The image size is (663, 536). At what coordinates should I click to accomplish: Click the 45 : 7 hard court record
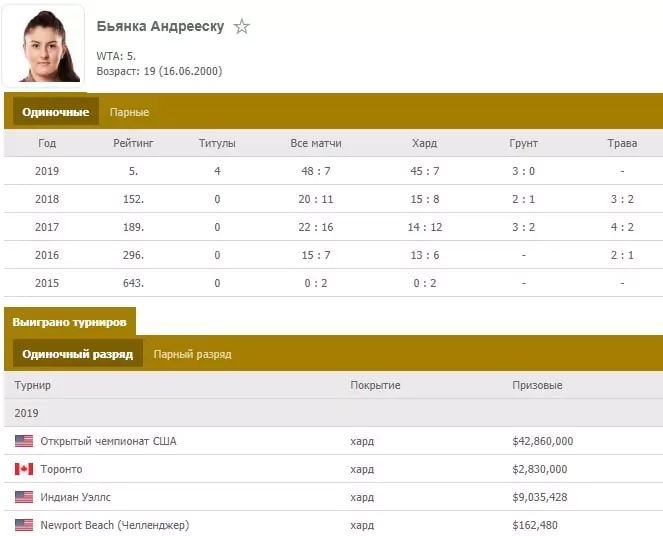pyautogui.click(x=425, y=171)
